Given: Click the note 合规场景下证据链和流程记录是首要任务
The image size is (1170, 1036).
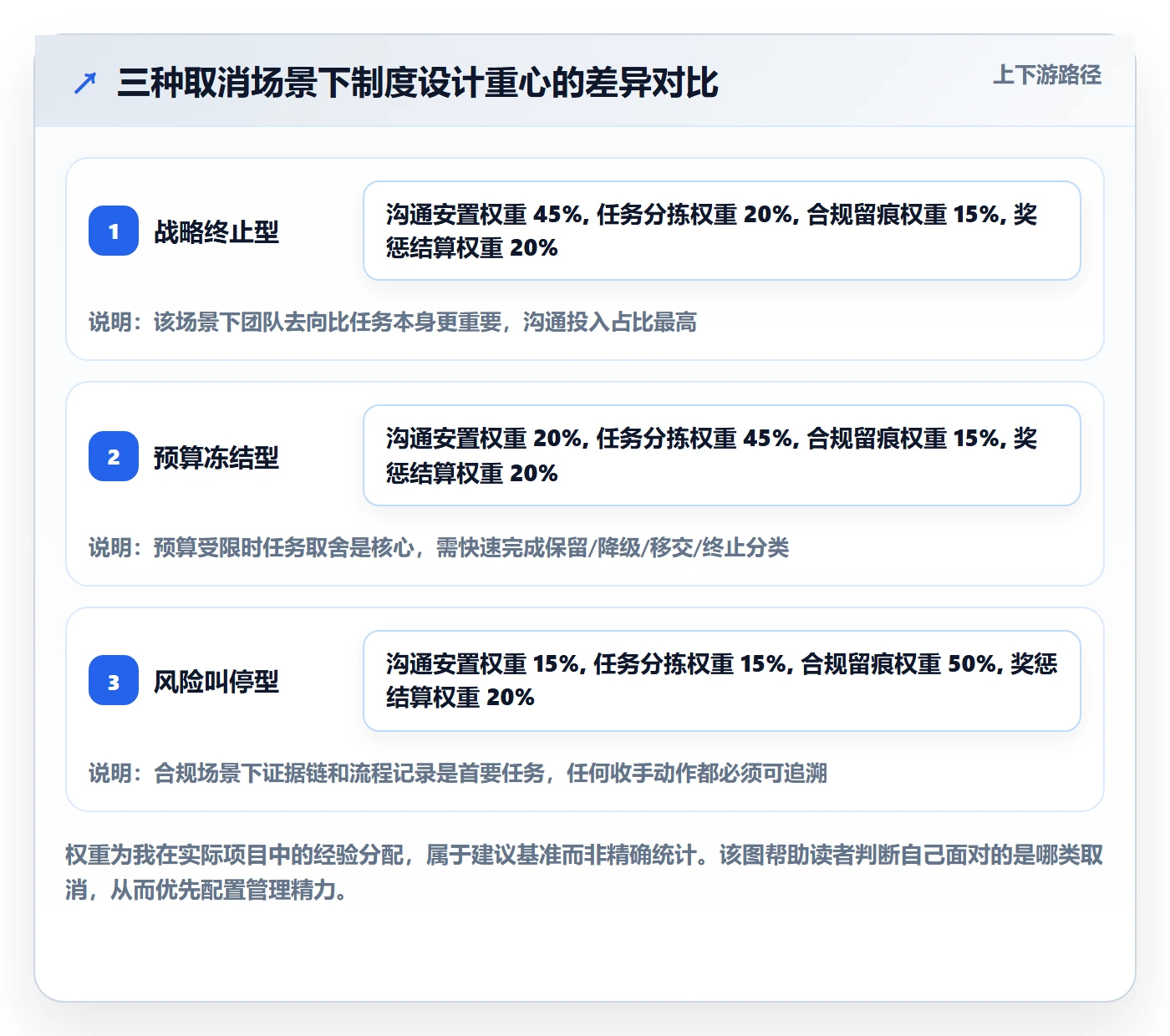Looking at the screenshot, I should tap(458, 773).
